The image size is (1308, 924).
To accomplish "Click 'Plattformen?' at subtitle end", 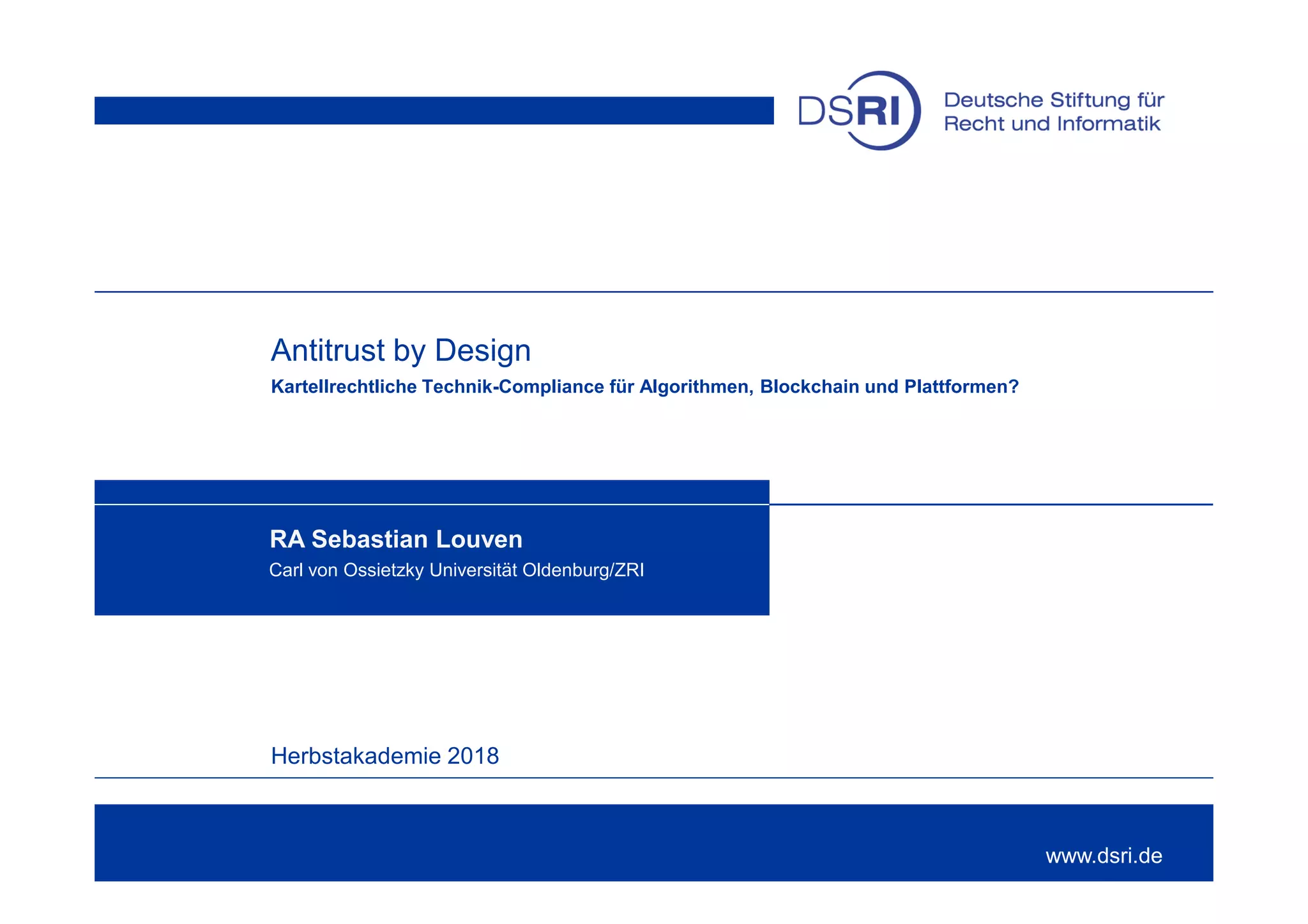I will [961, 387].
